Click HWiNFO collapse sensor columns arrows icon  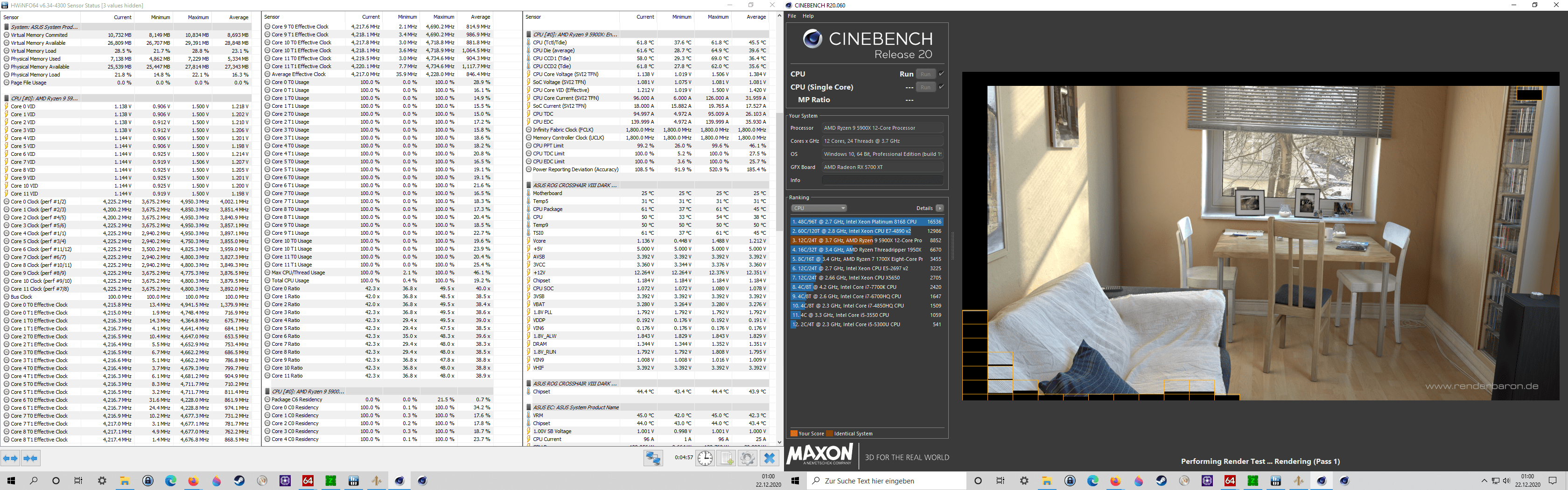[x=30, y=458]
